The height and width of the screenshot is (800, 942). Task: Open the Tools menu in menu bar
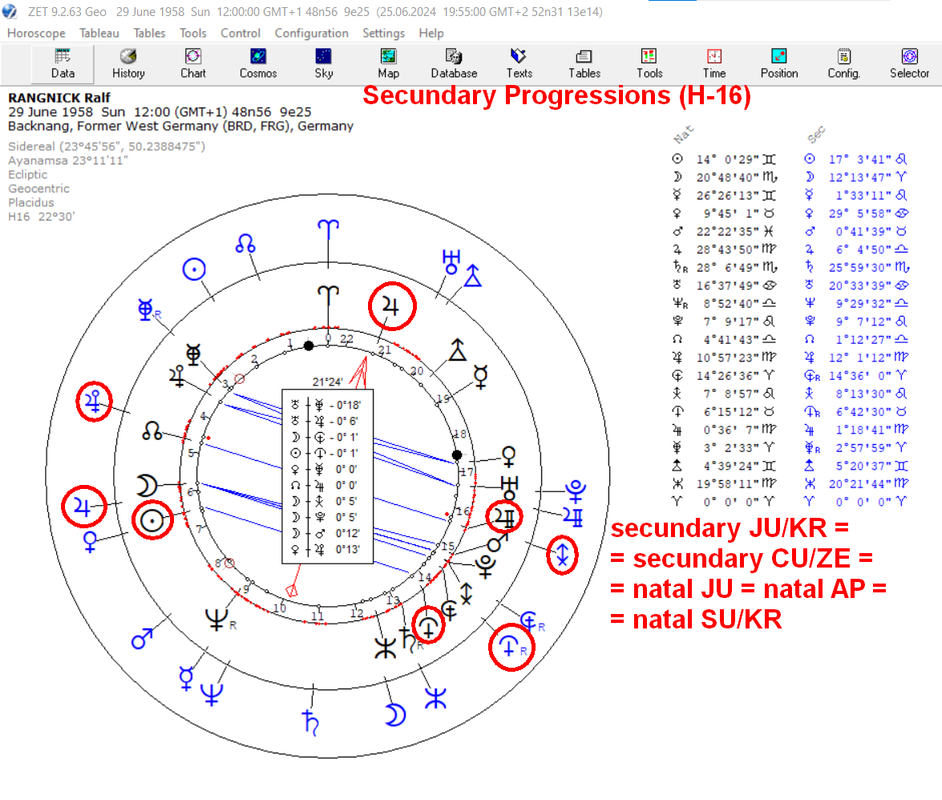pos(193,33)
